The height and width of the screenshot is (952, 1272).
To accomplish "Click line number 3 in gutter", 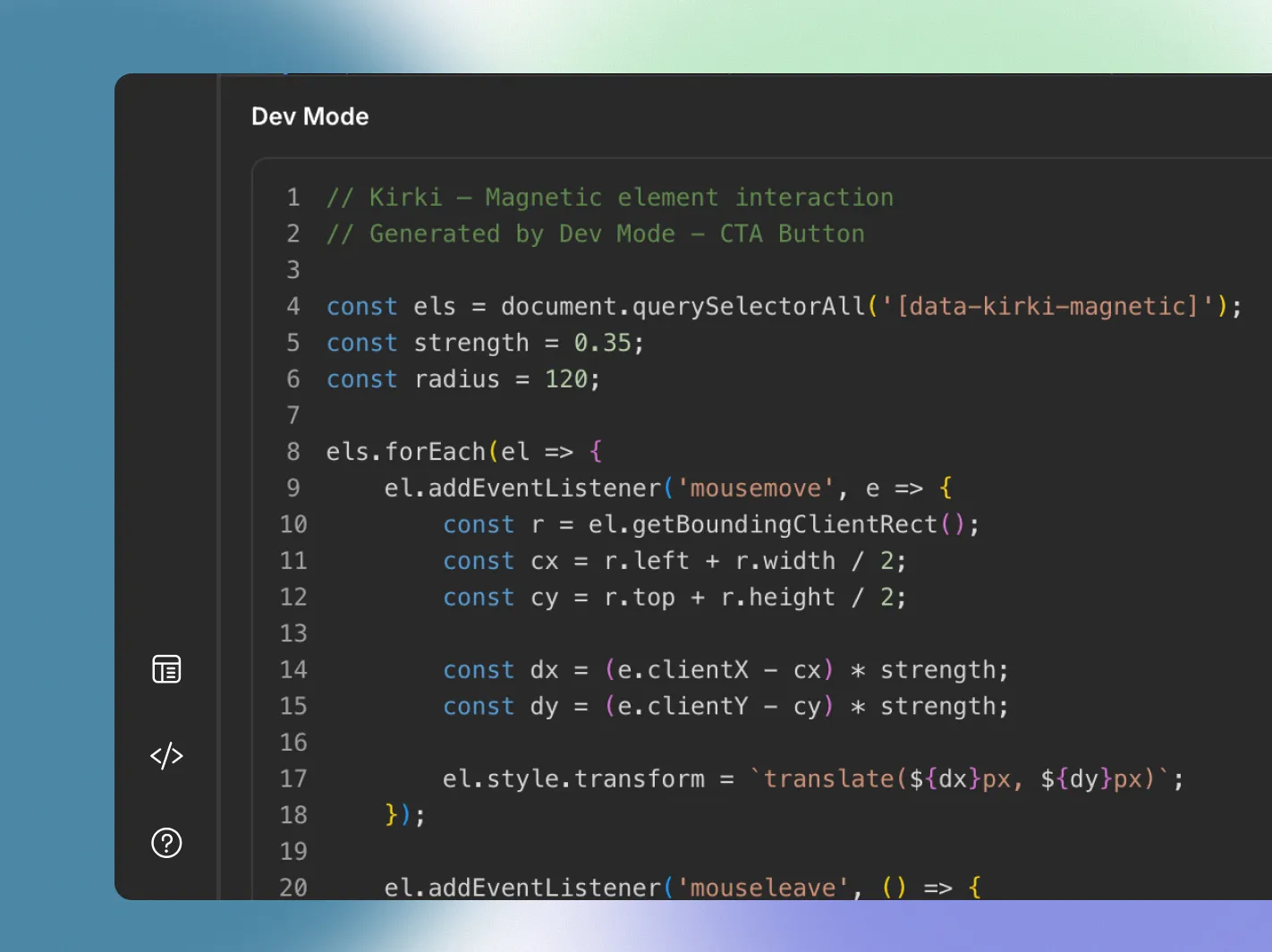I will [x=293, y=270].
